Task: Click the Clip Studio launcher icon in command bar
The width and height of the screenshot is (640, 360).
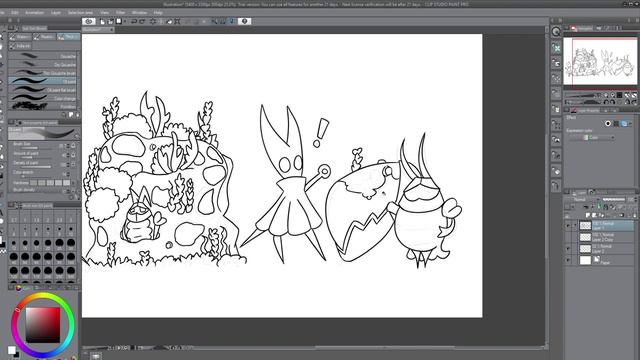Action: (x=89, y=21)
